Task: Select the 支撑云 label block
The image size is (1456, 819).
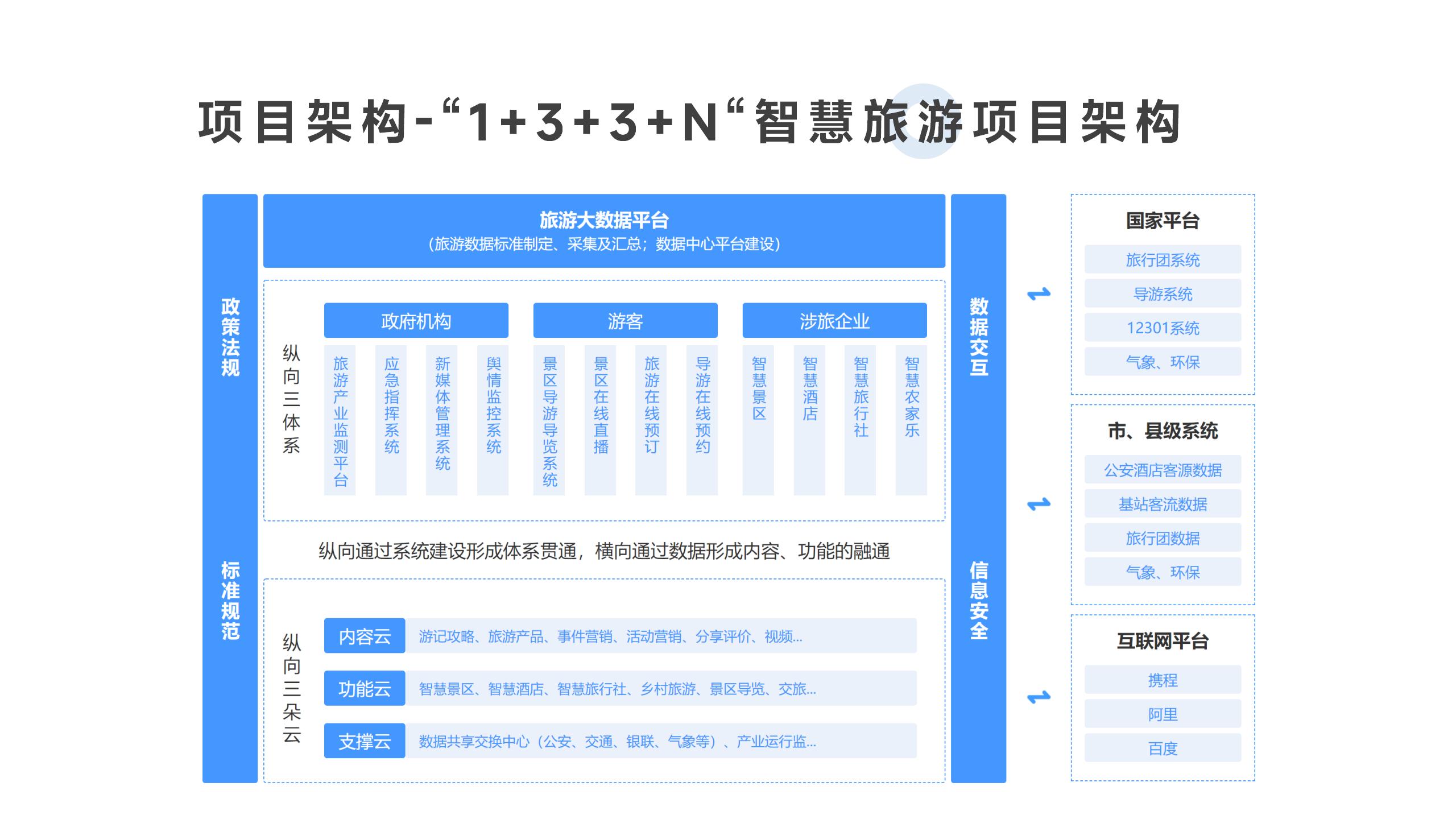Action: tap(365, 741)
